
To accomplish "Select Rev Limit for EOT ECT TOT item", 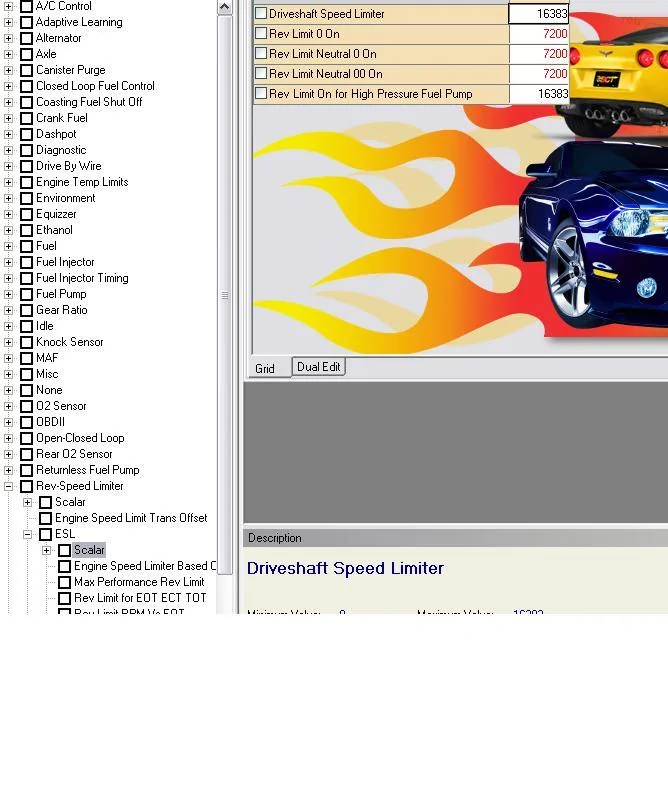I will pyautogui.click(x=140, y=598).
